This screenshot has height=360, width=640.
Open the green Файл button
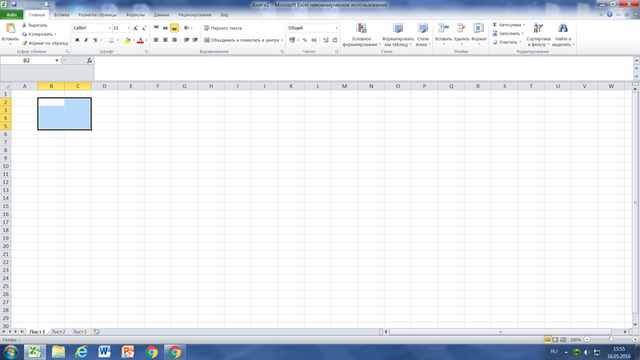coord(11,15)
